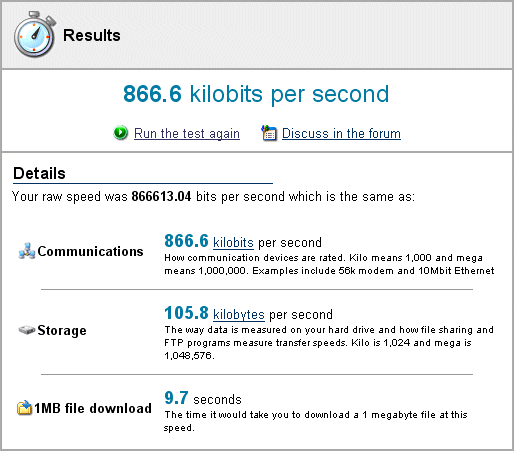Open the 'Discuss in the forum' link
Viewport: 514px width, 451px height.
(341, 133)
